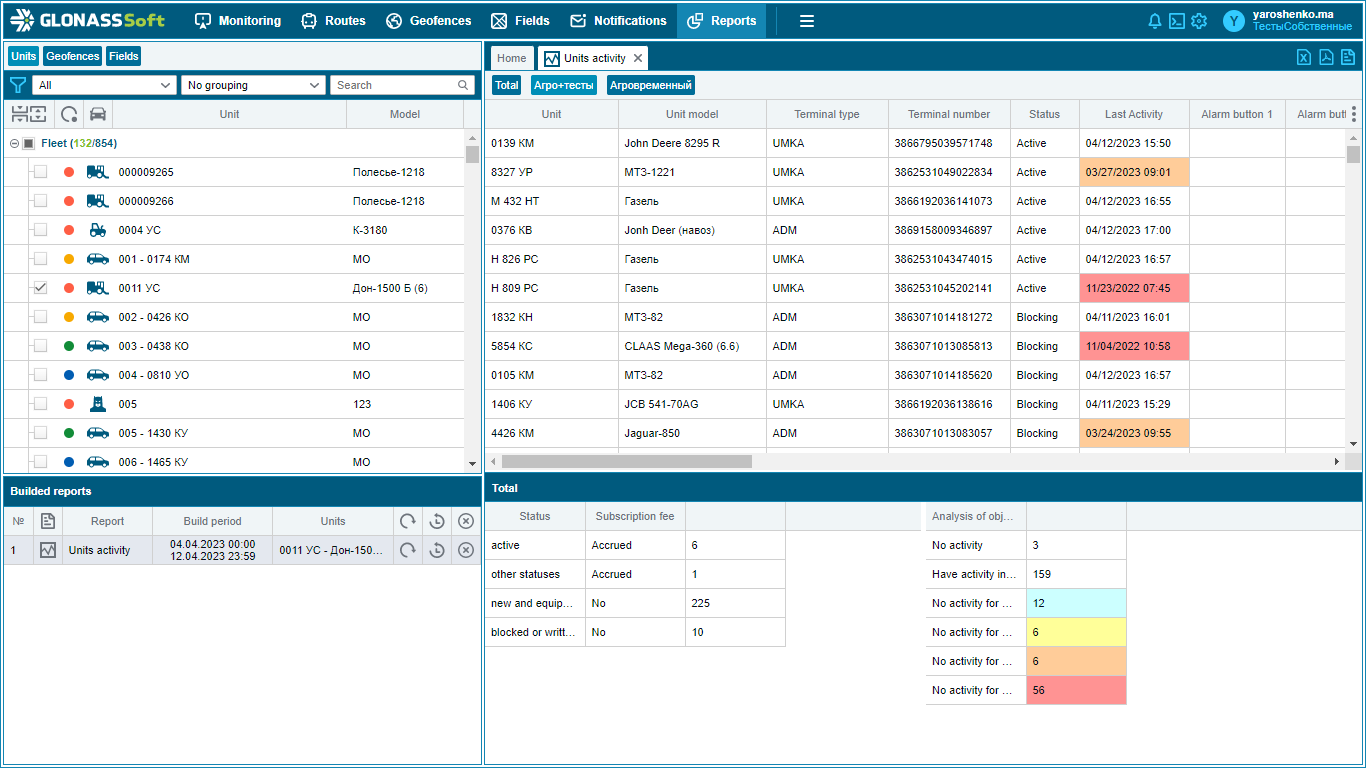The height and width of the screenshot is (768, 1366).
Task: Open the No grouping dropdown
Action: [254, 85]
